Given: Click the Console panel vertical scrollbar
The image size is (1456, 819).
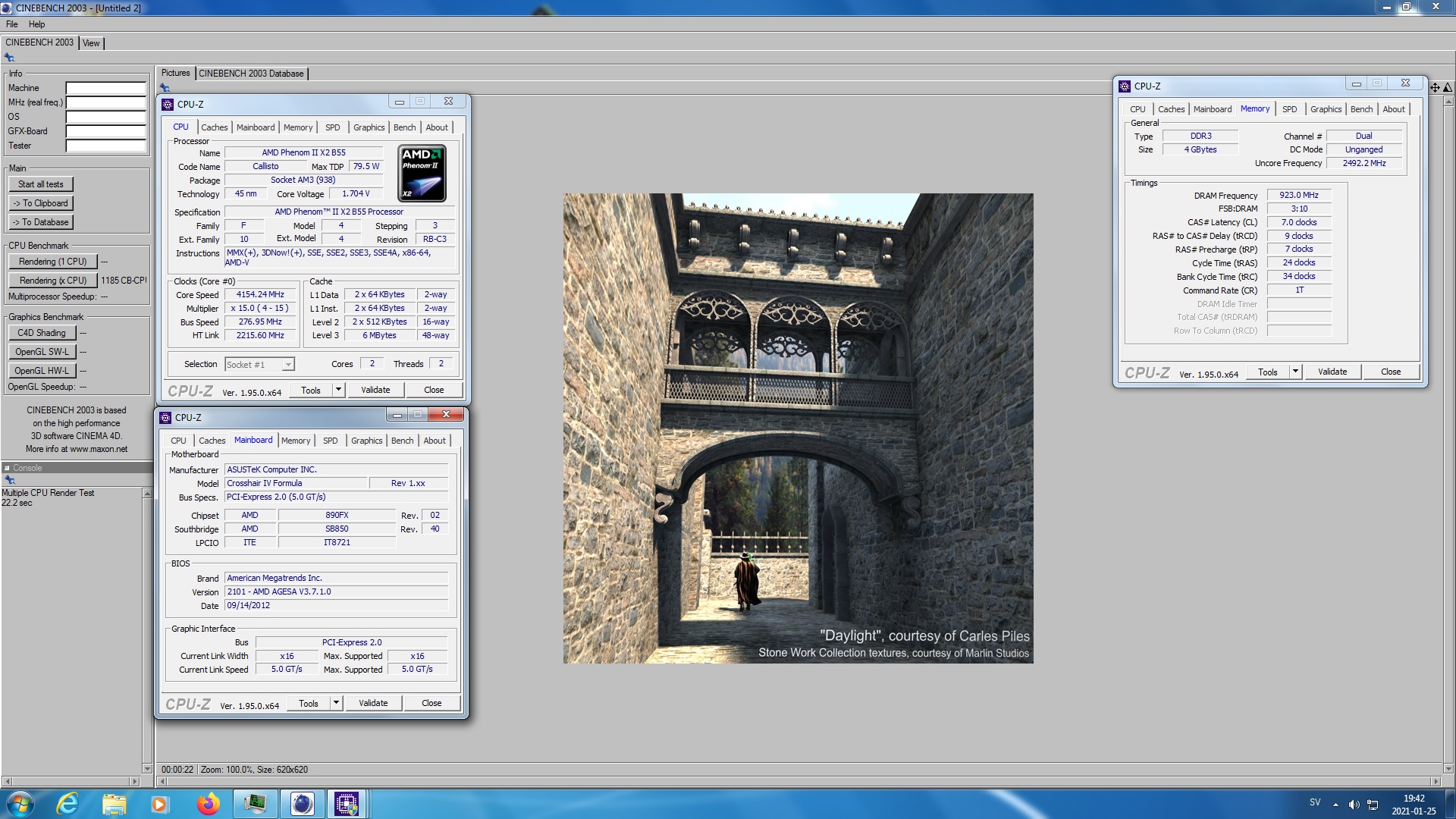Looking at the screenshot, I should click(x=147, y=631).
